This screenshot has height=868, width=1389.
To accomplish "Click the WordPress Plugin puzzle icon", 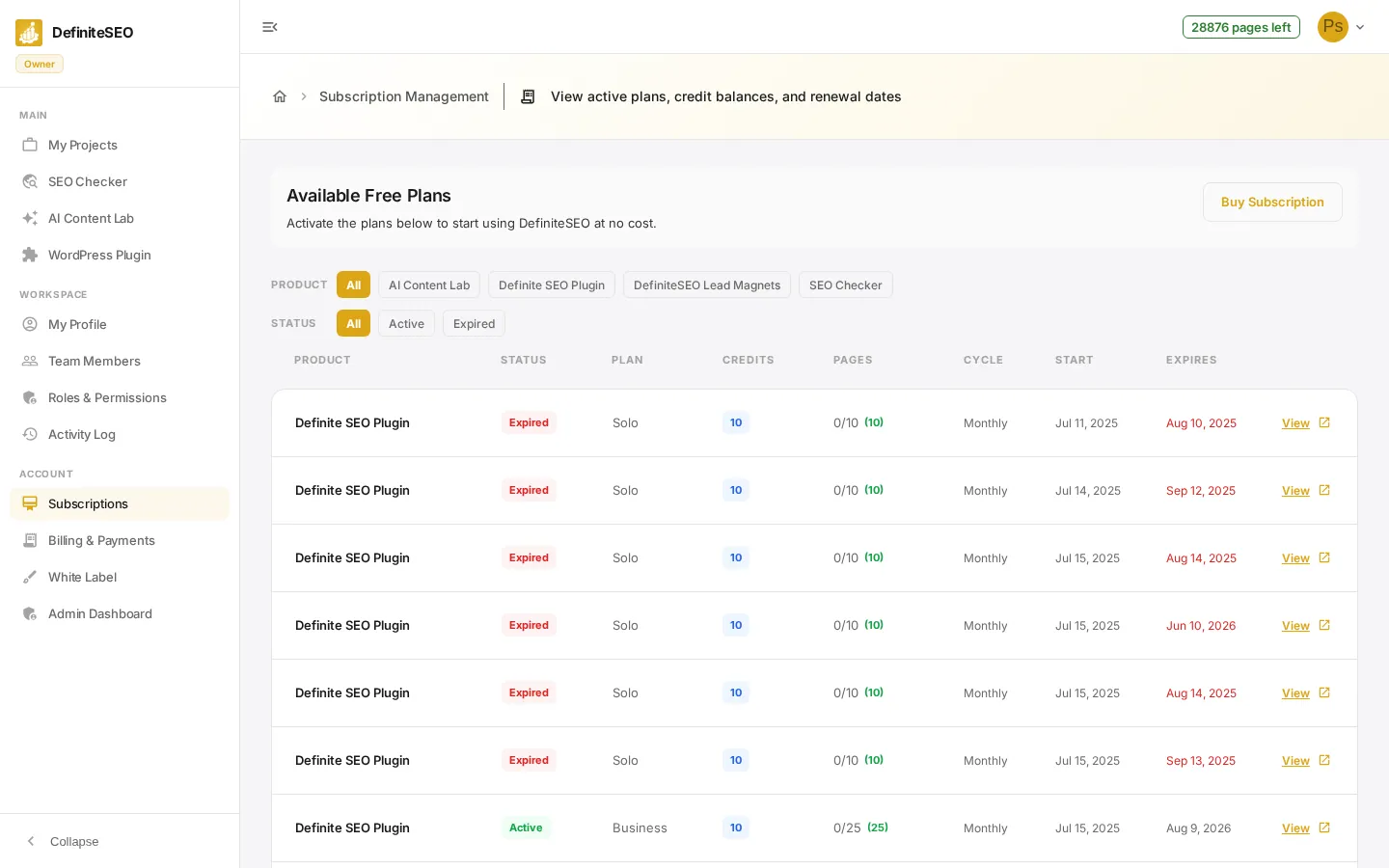I will 30,255.
